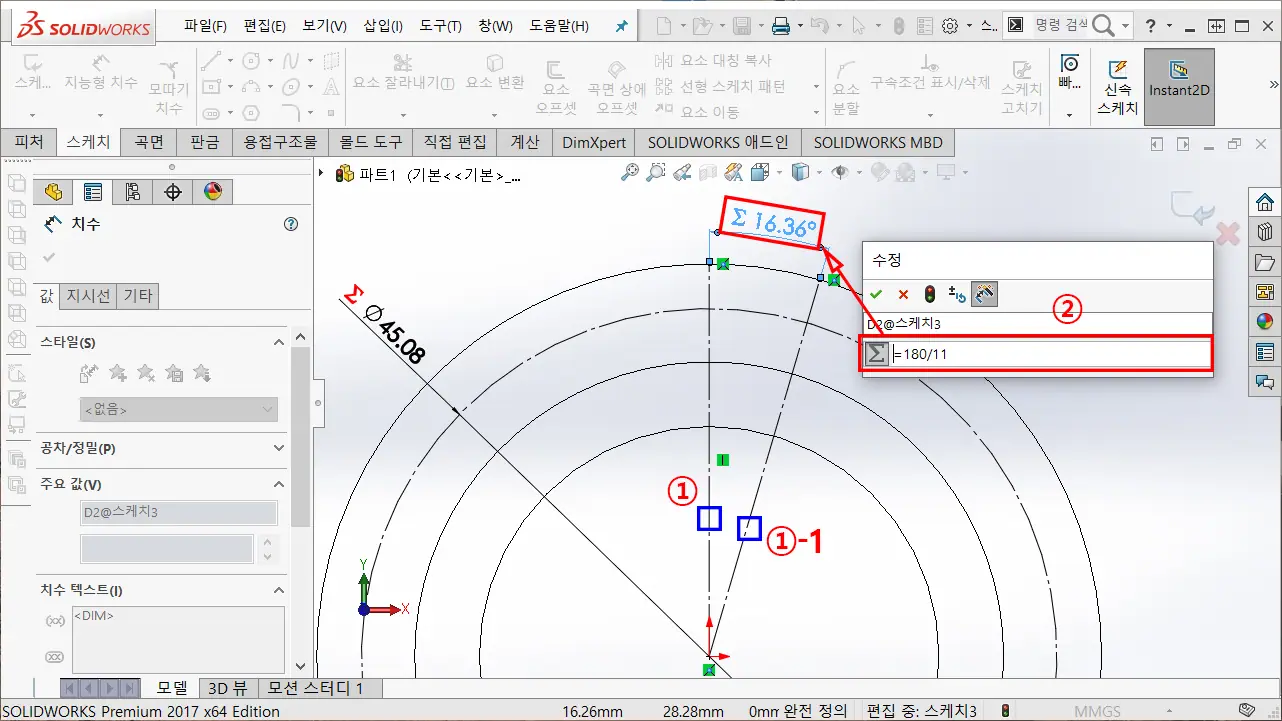This screenshot has width=1282, height=721.
Task: Open the style <없음> combo box
Action: tap(179, 409)
